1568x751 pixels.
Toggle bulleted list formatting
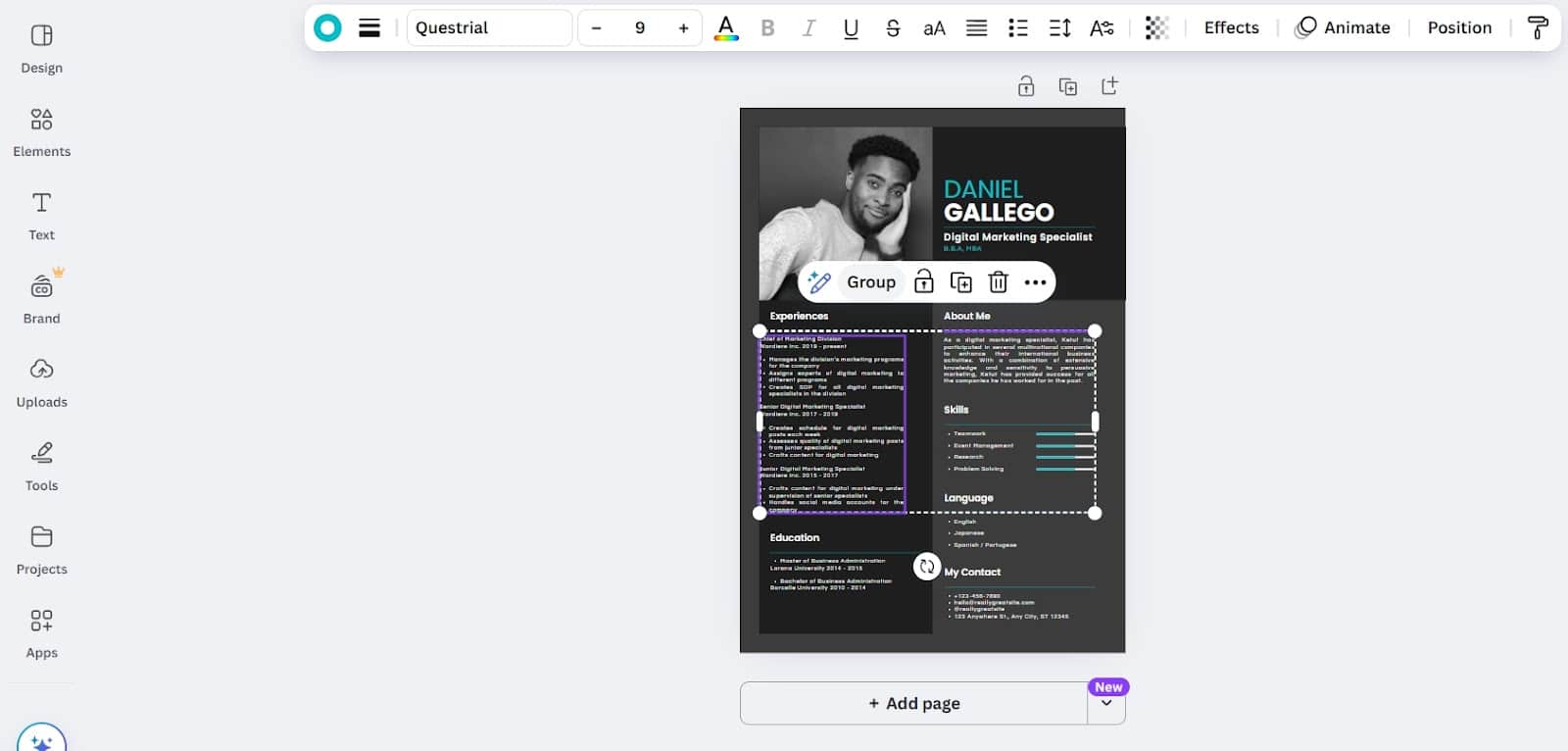(1018, 27)
